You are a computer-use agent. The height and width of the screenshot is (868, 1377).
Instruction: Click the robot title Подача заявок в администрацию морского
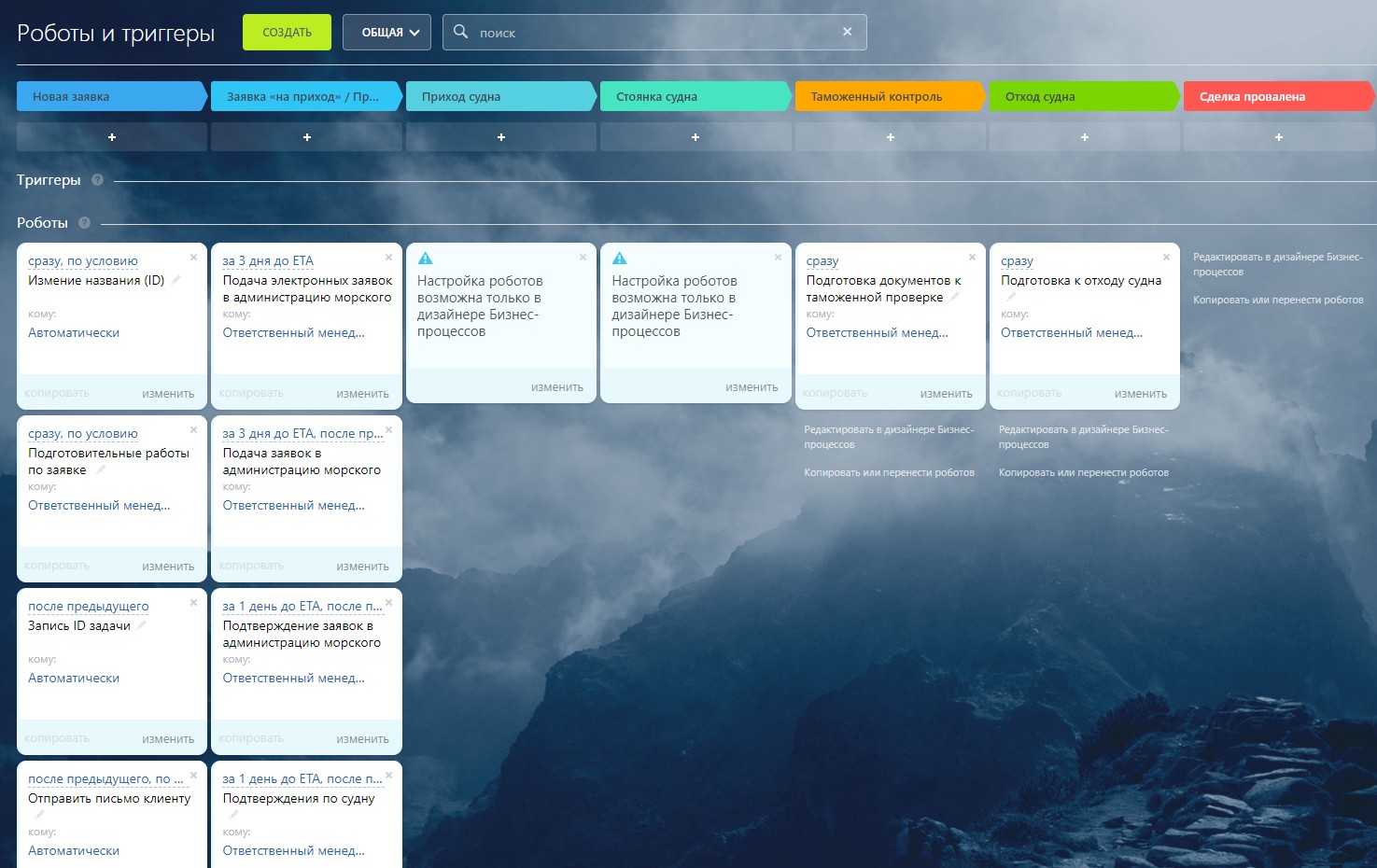(x=302, y=461)
